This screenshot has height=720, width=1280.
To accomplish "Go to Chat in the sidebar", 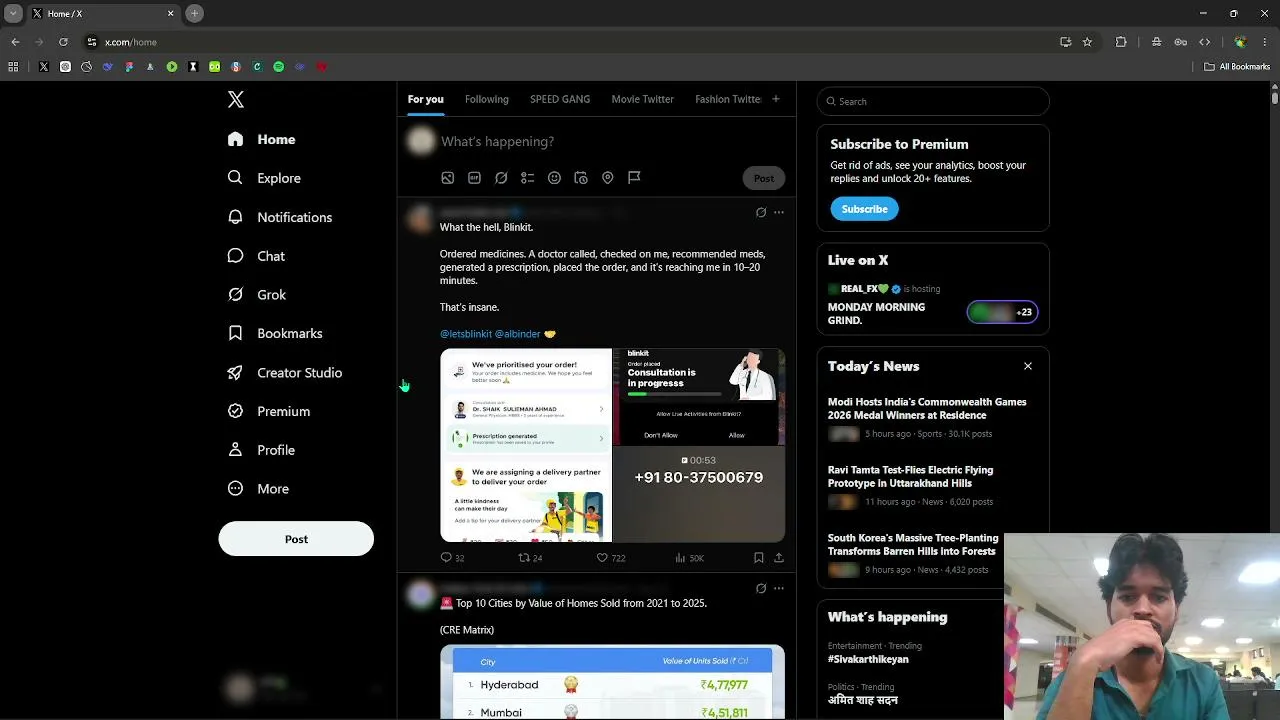I will [x=257, y=256].
